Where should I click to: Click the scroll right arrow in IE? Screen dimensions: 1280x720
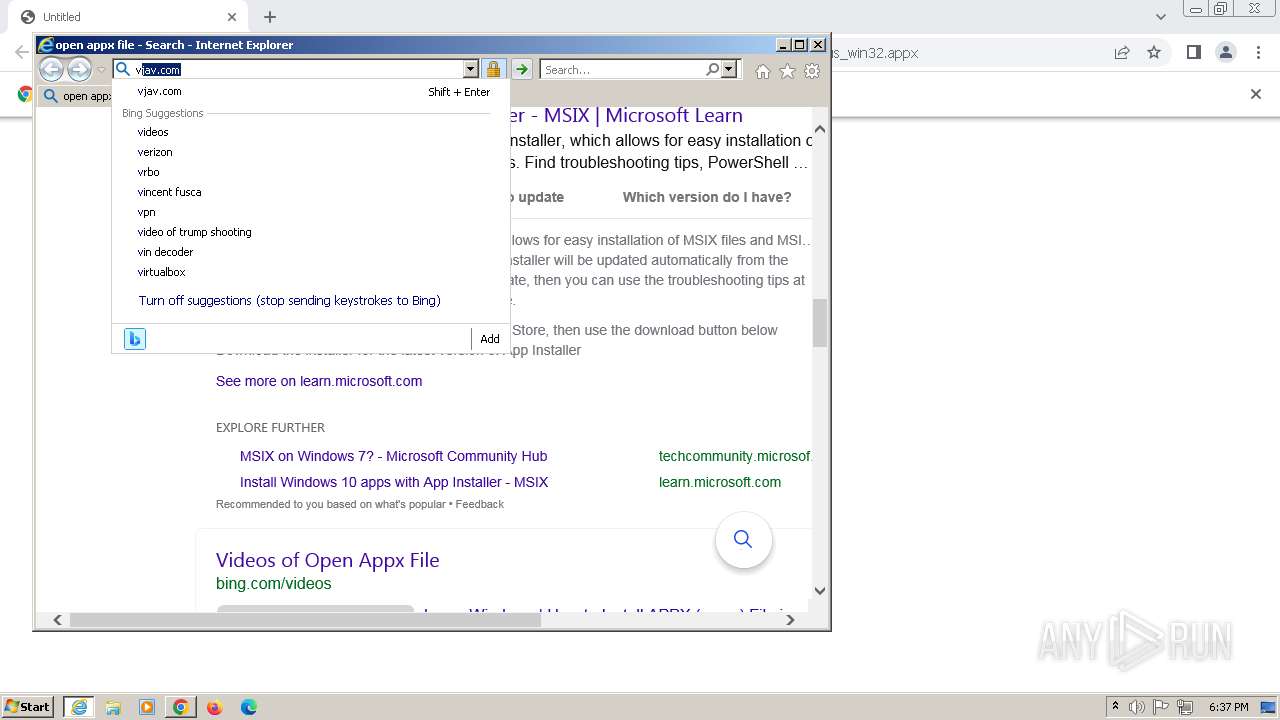(790, 620)
